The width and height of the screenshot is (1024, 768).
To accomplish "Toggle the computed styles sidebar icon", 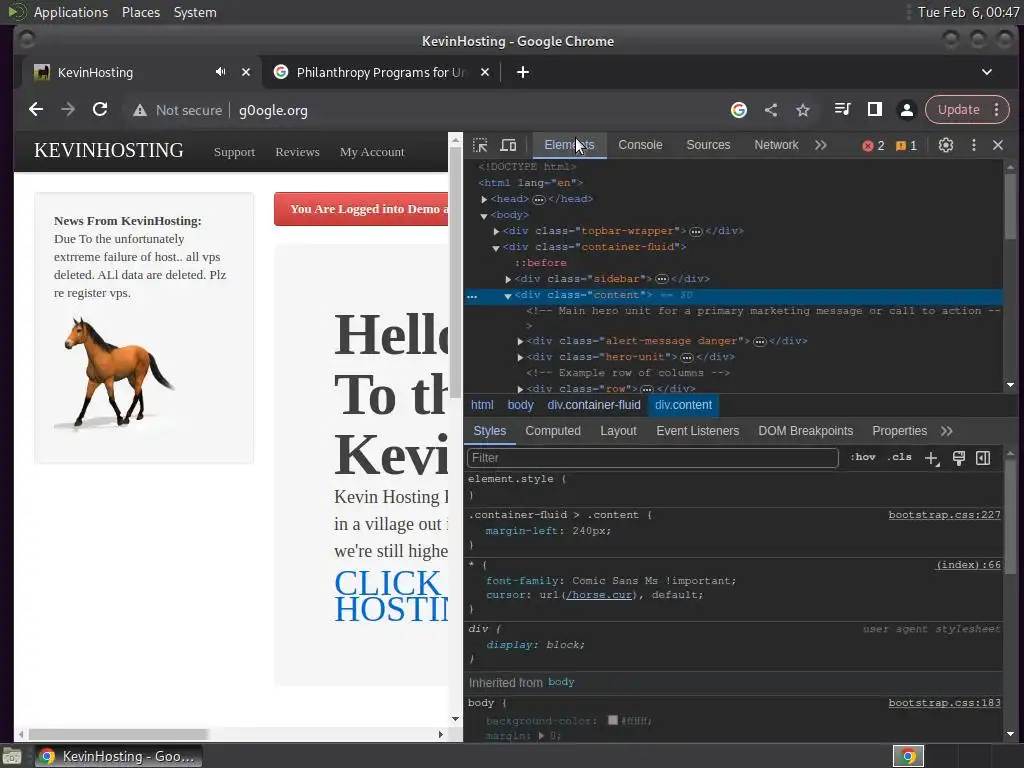I will (983, 458).
